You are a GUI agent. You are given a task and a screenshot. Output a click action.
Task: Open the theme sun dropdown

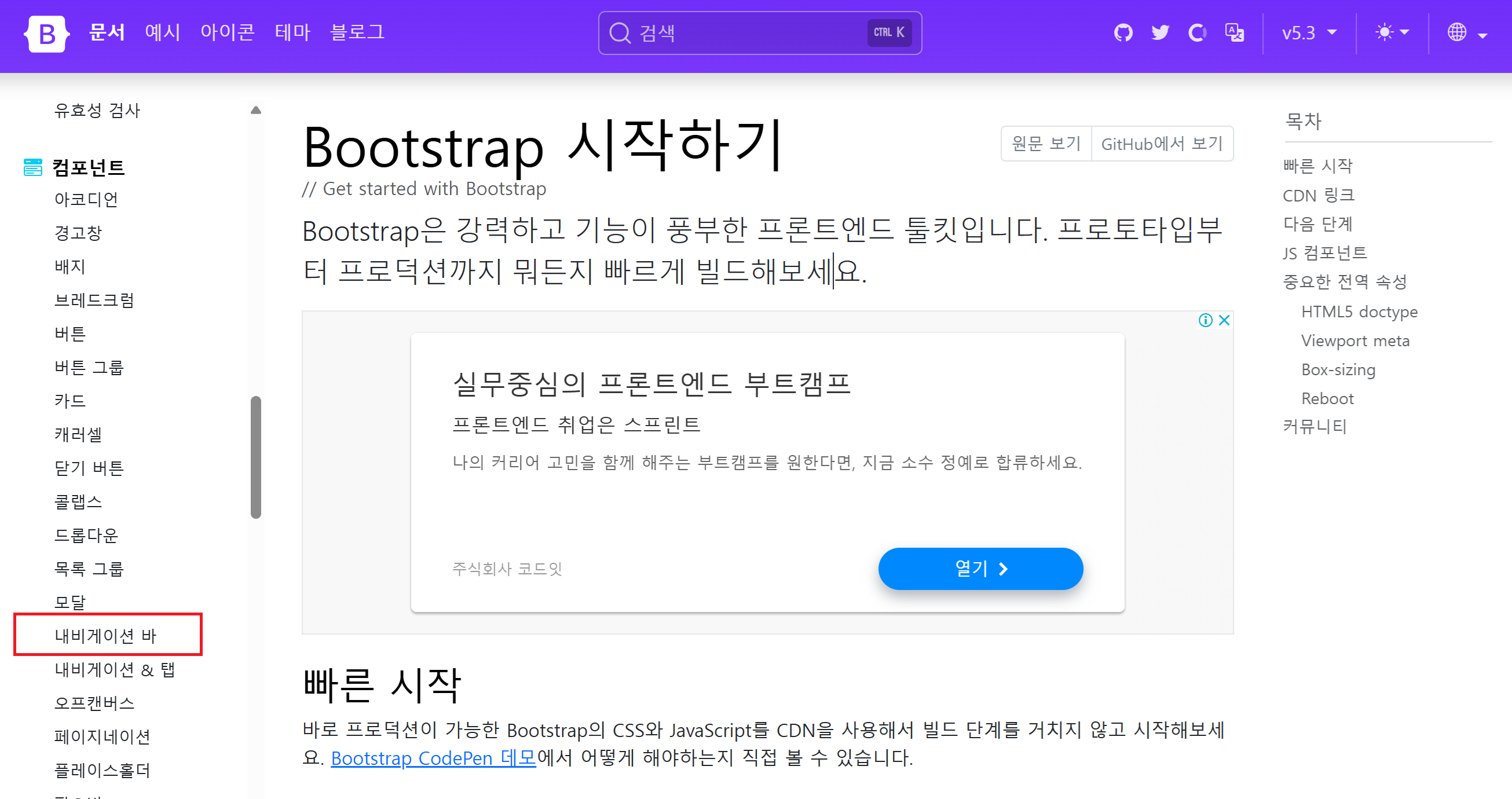click(x=1392, y=32)
